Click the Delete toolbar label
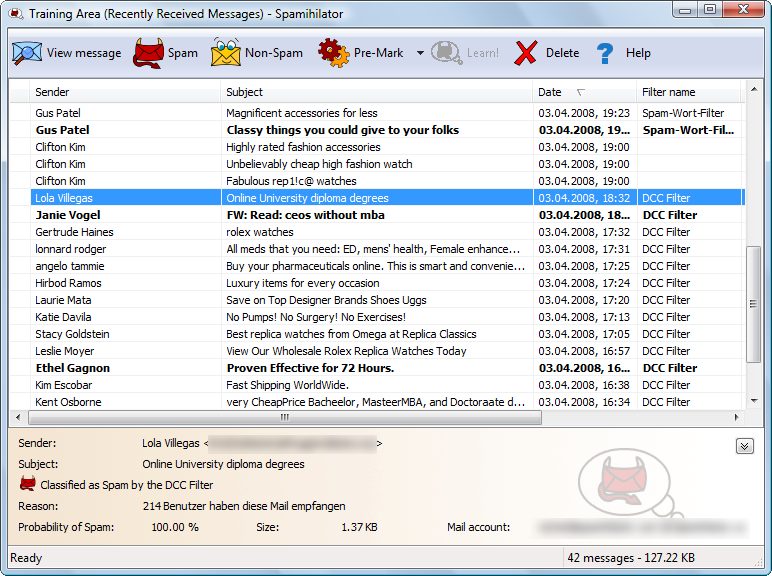Viewport: 772px width, 576px height. 562,53
